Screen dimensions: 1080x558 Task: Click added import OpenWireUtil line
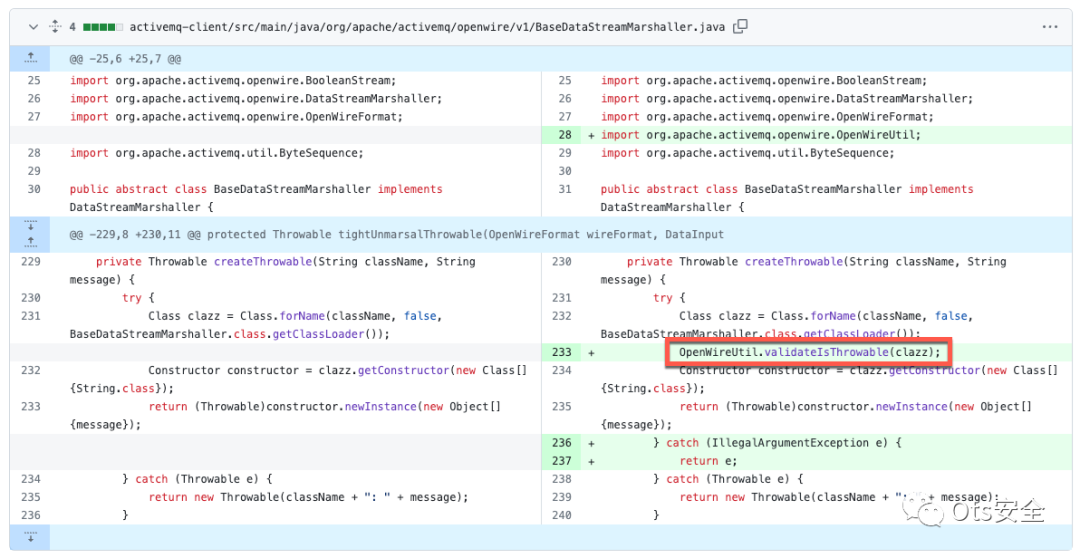pos(760,135)
